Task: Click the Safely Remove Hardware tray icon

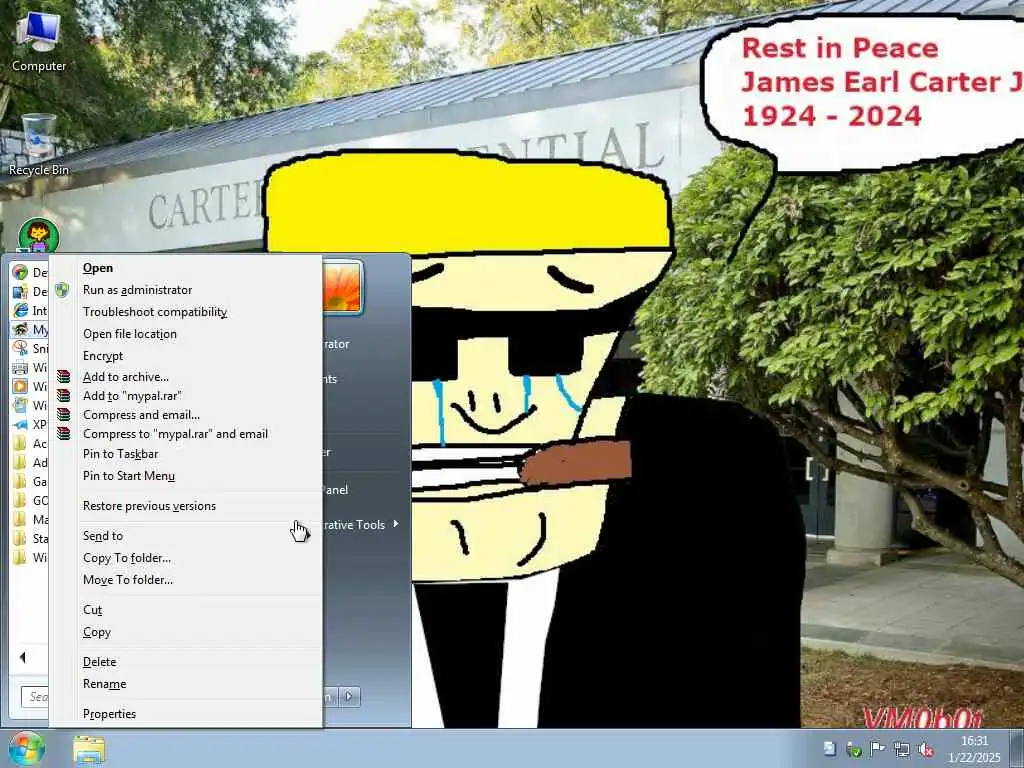Action: 854,750
